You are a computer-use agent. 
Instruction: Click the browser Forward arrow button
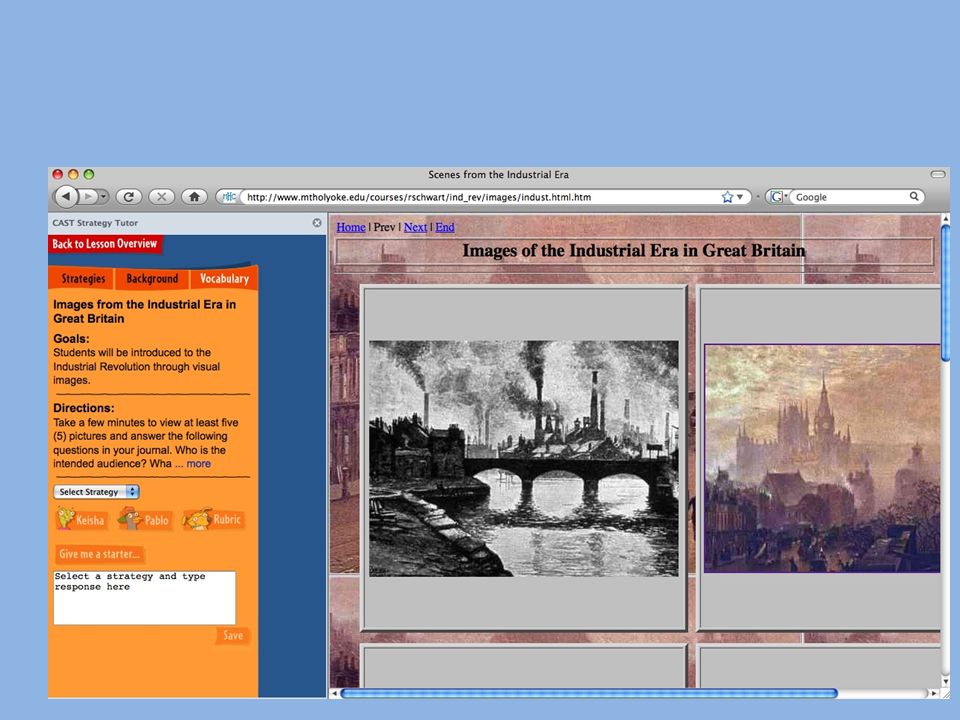pos(88,197)
